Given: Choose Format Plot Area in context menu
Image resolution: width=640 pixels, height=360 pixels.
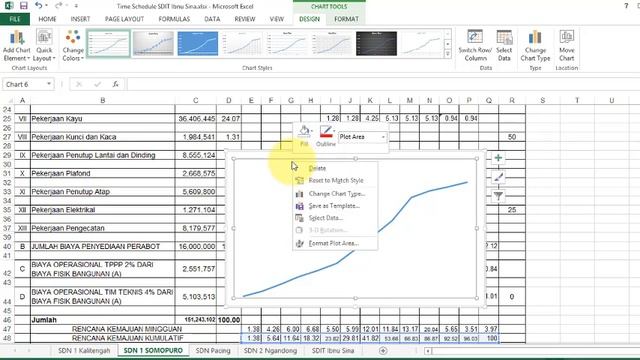Looking at the screenshot, I should pos(333,243).
